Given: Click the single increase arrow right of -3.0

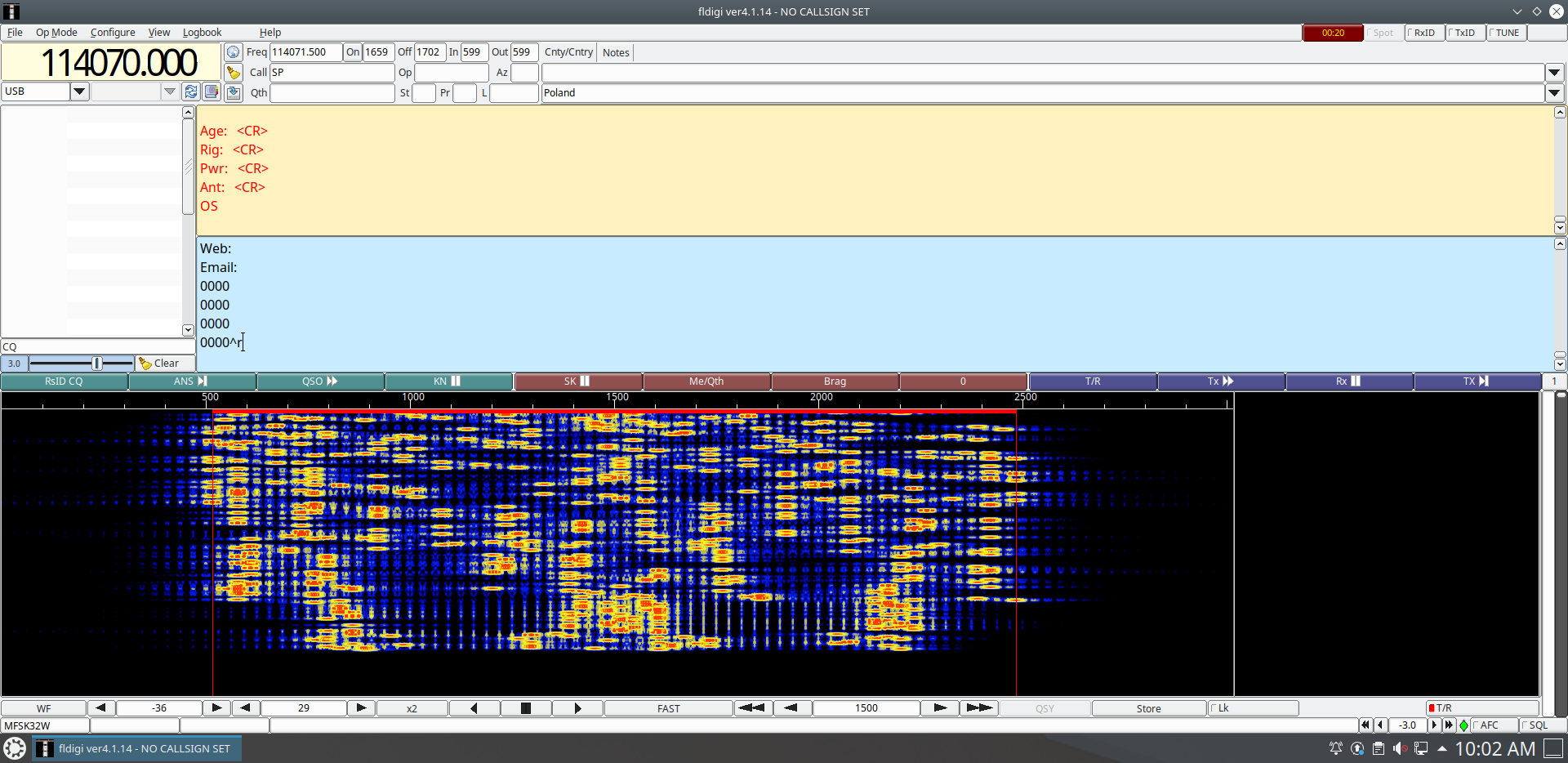Looking at the screenshot, I should tap(1434, 725).
